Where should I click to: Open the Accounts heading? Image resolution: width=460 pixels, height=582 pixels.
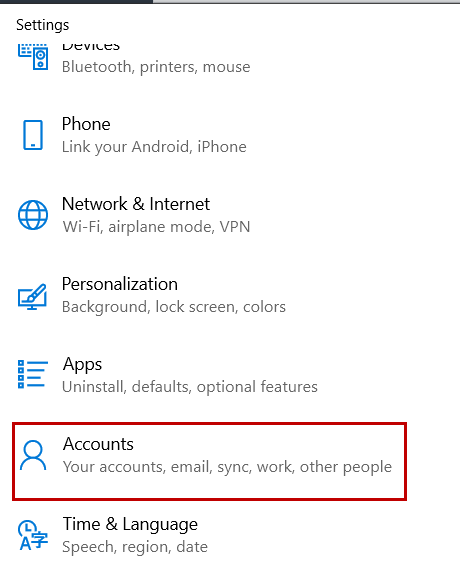(x=98, y=444)
